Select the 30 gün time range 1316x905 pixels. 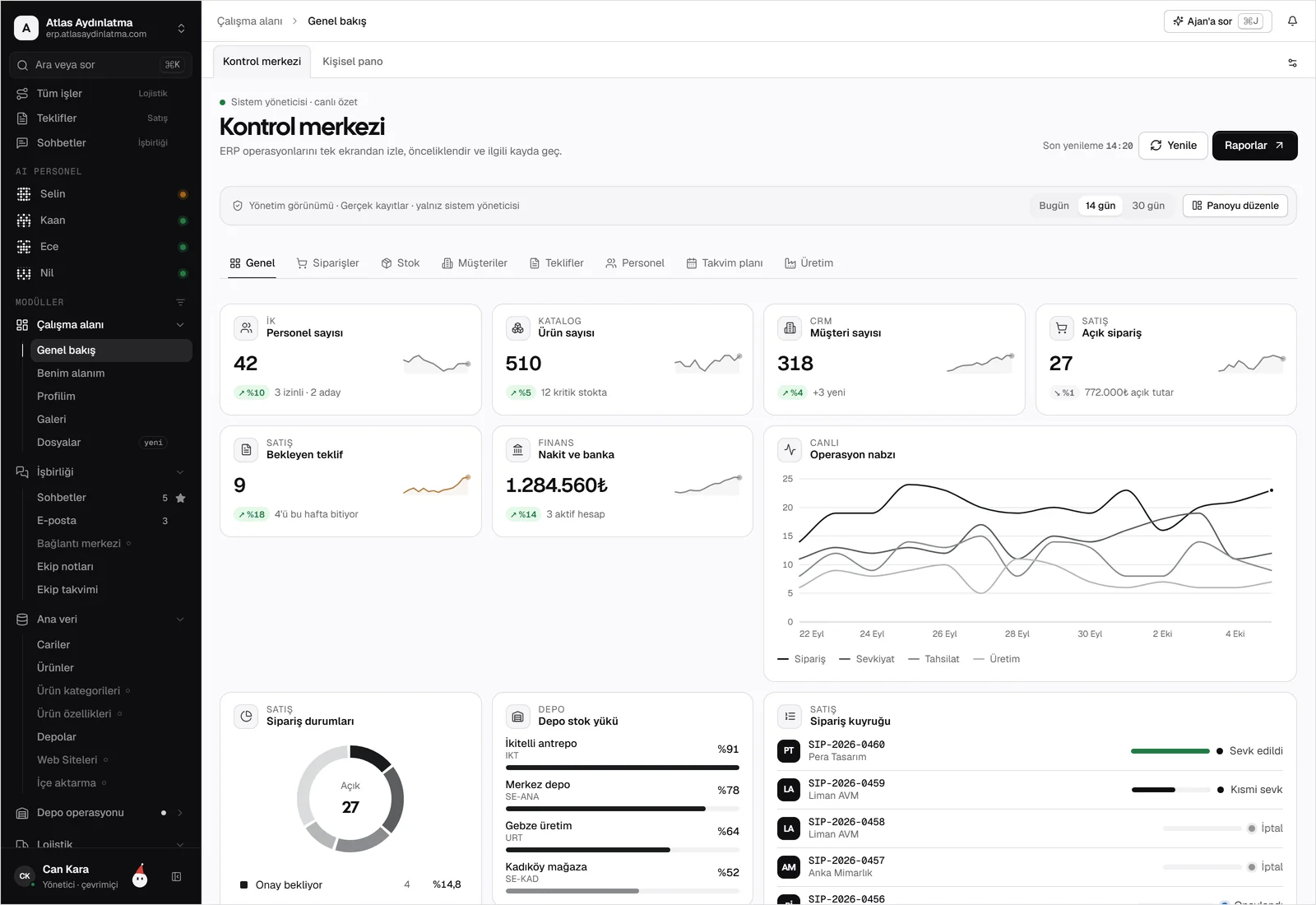coord(1148,206)
